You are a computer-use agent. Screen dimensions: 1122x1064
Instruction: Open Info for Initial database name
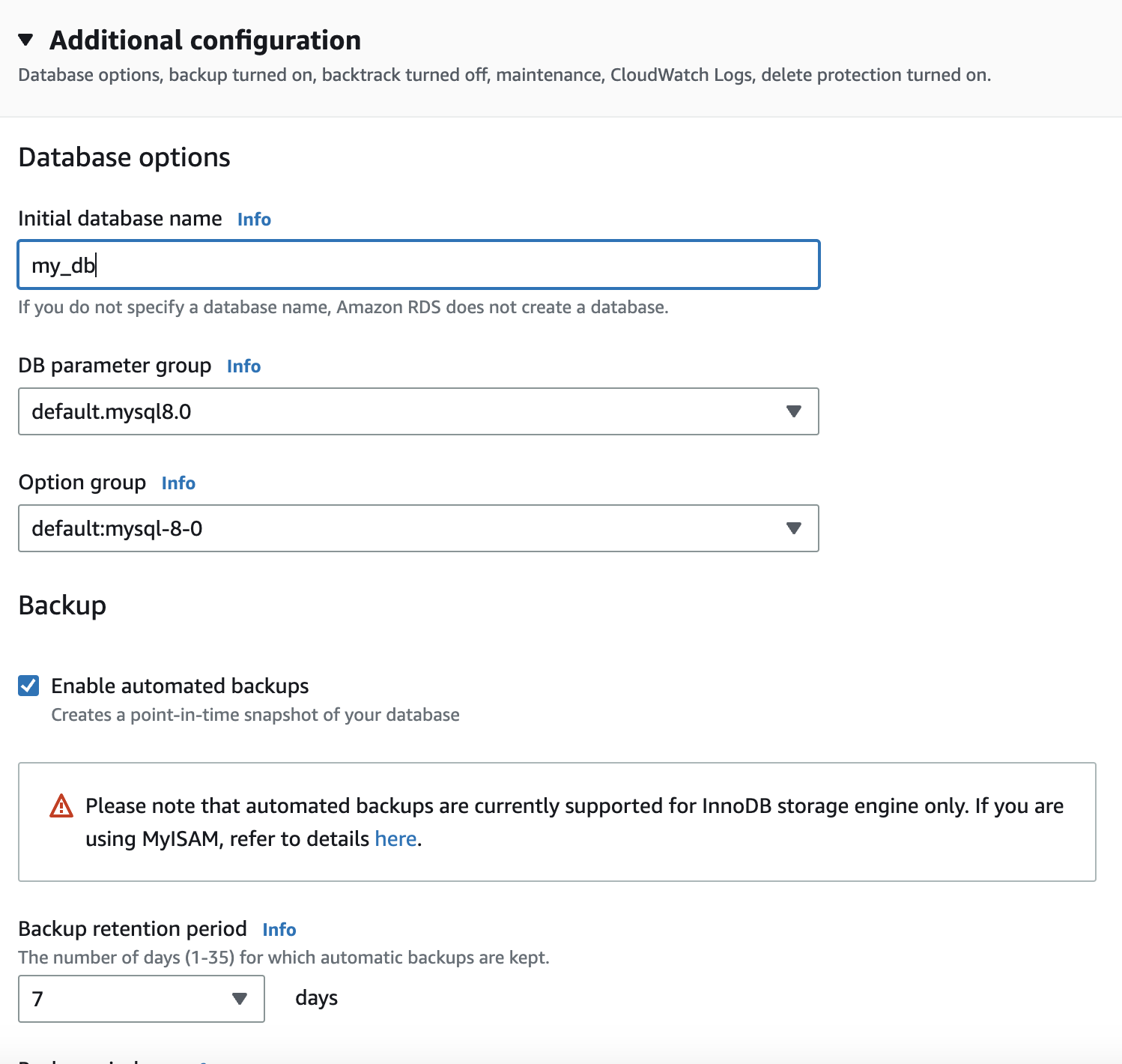pyautogui.click(x=254, y=220)
